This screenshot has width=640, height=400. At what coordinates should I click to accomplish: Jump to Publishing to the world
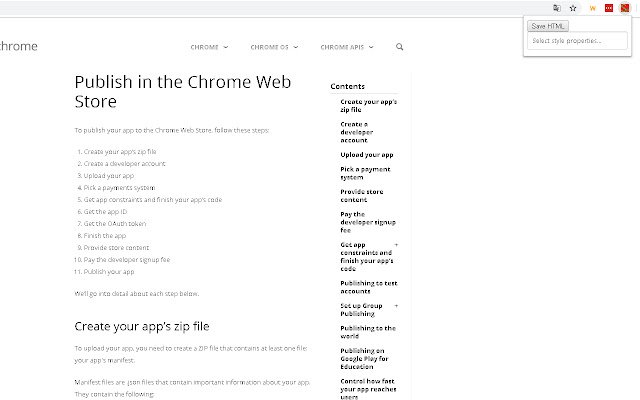tap(368, 332)
